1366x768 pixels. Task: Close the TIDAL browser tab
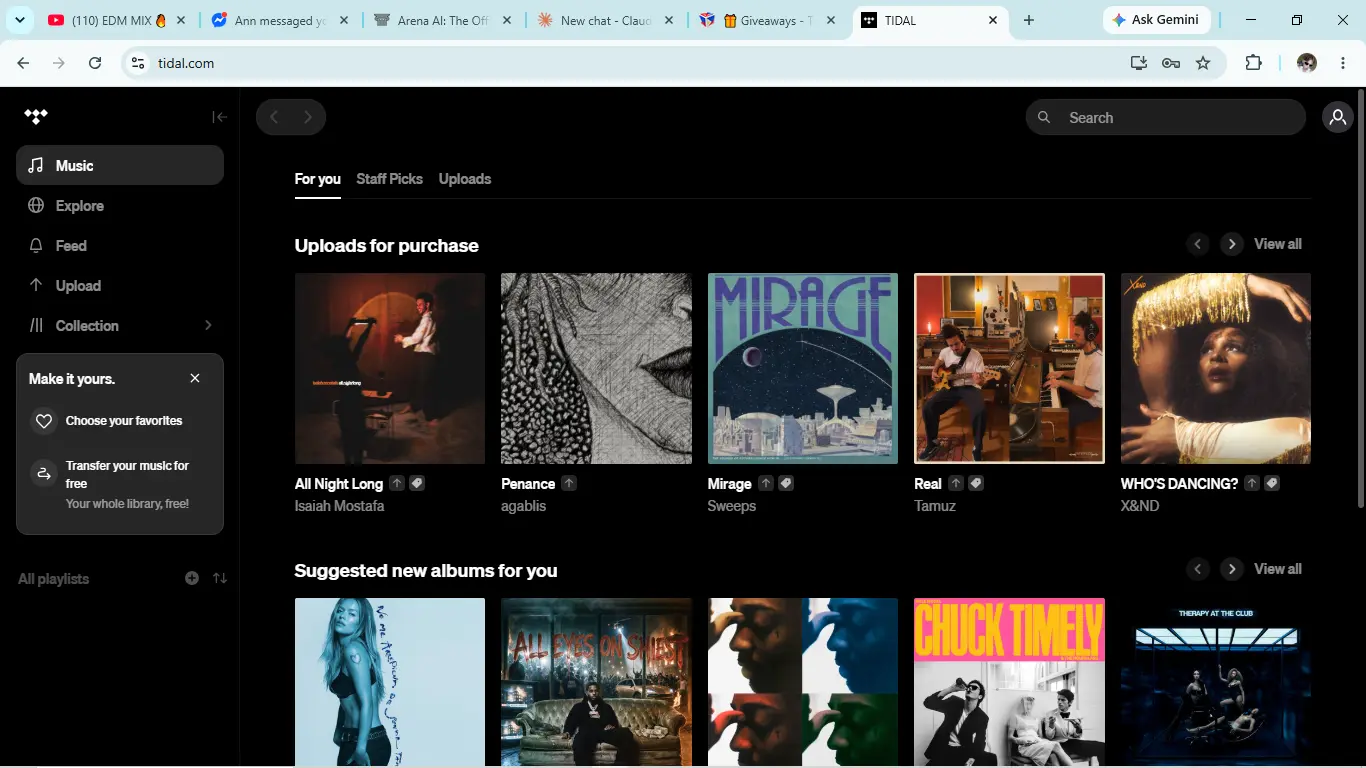click(993, 20)
